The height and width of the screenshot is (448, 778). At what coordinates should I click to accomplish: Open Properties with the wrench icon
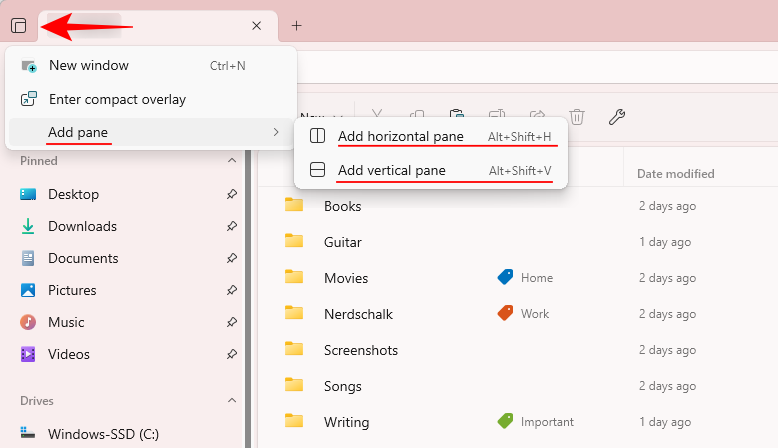tap(617, 117)
